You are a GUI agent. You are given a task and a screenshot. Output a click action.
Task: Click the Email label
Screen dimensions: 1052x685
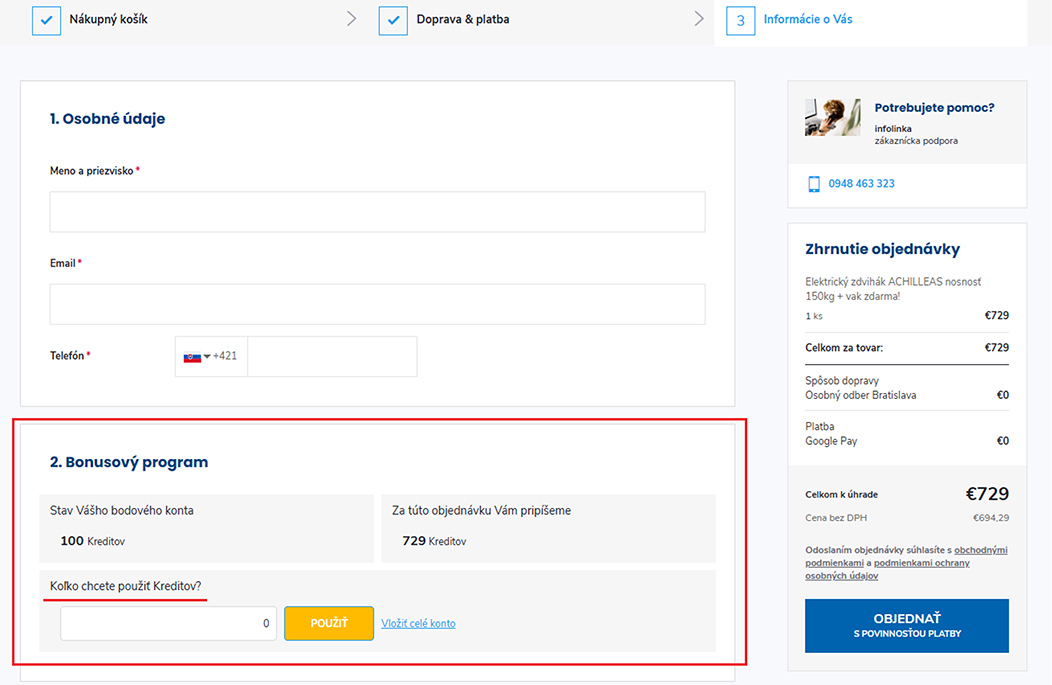pos(62,263)
